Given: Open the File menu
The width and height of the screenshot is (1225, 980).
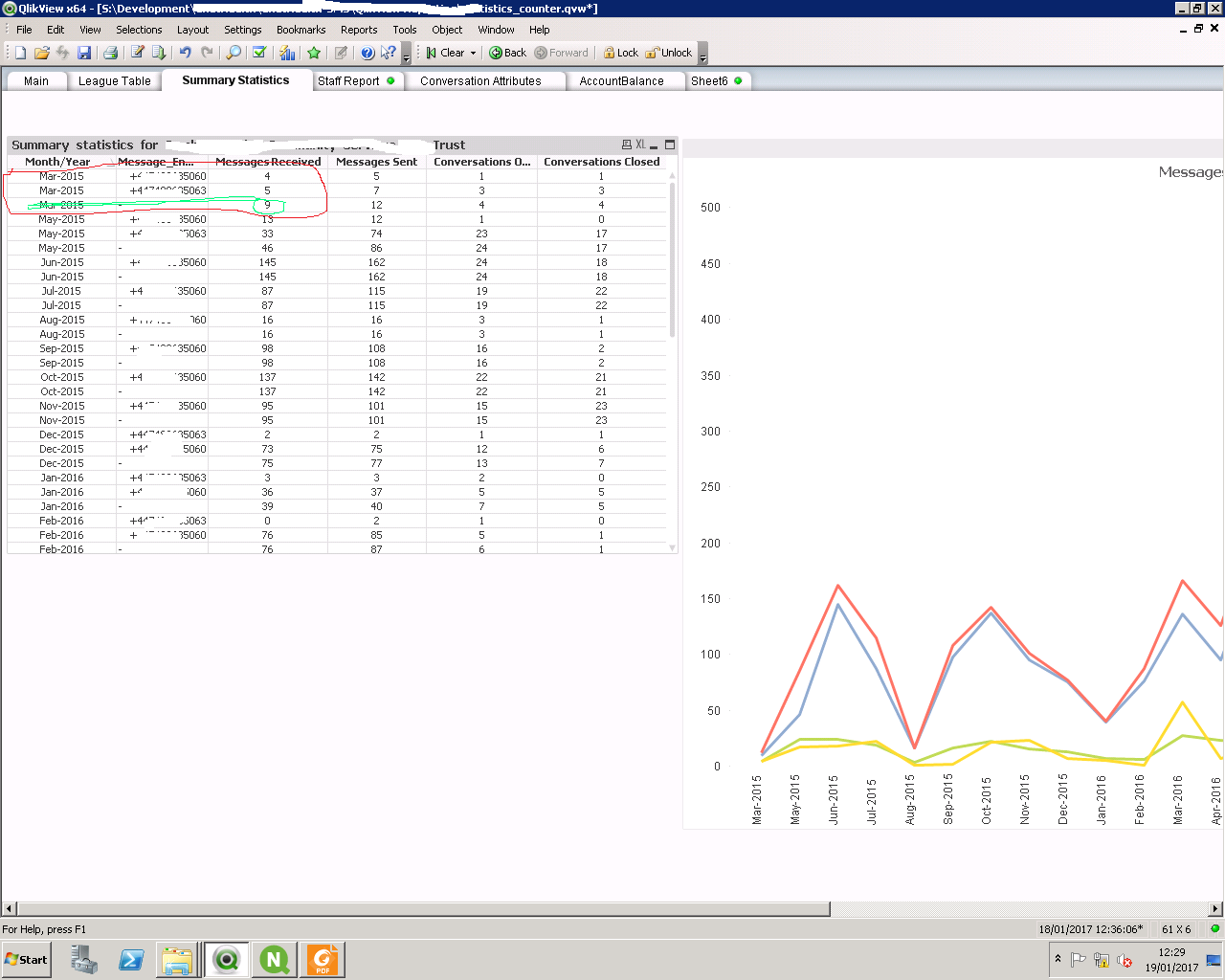Looking at the screenshot, I should click(x=24, y=30).
